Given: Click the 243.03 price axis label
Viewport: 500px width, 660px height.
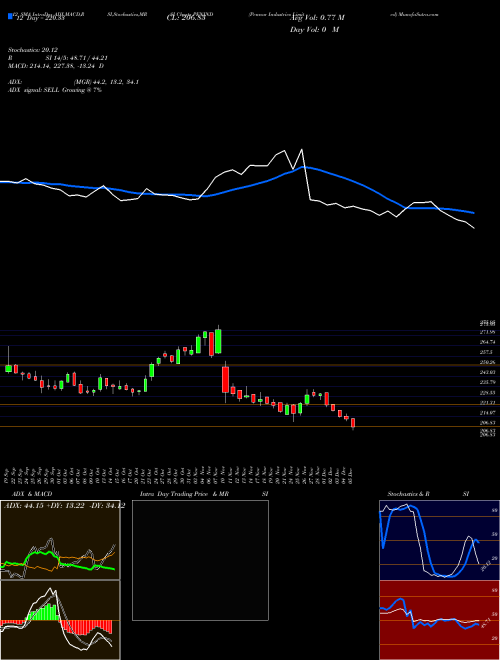Looking at the screenshot, I should pyautogui.click(x=488, y=373).
